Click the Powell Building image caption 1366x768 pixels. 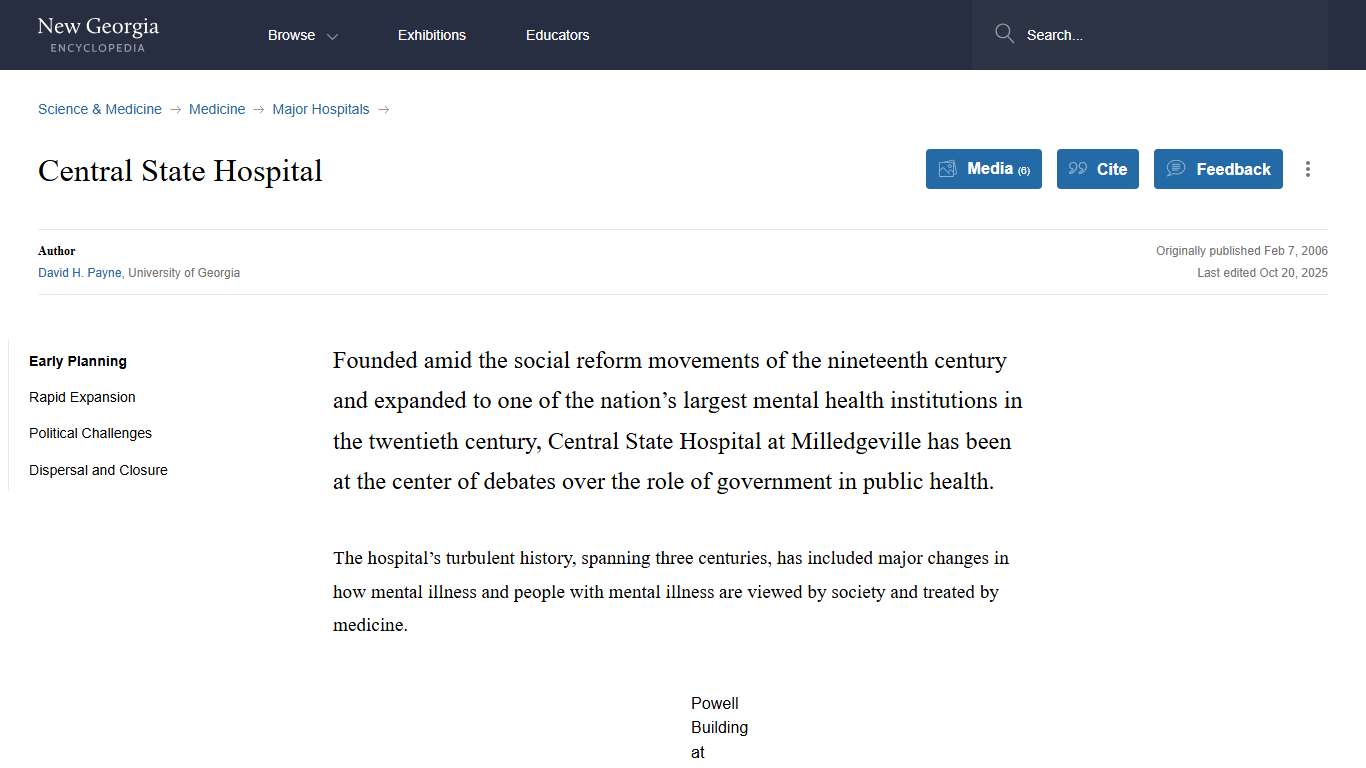[x=719, y=727]
